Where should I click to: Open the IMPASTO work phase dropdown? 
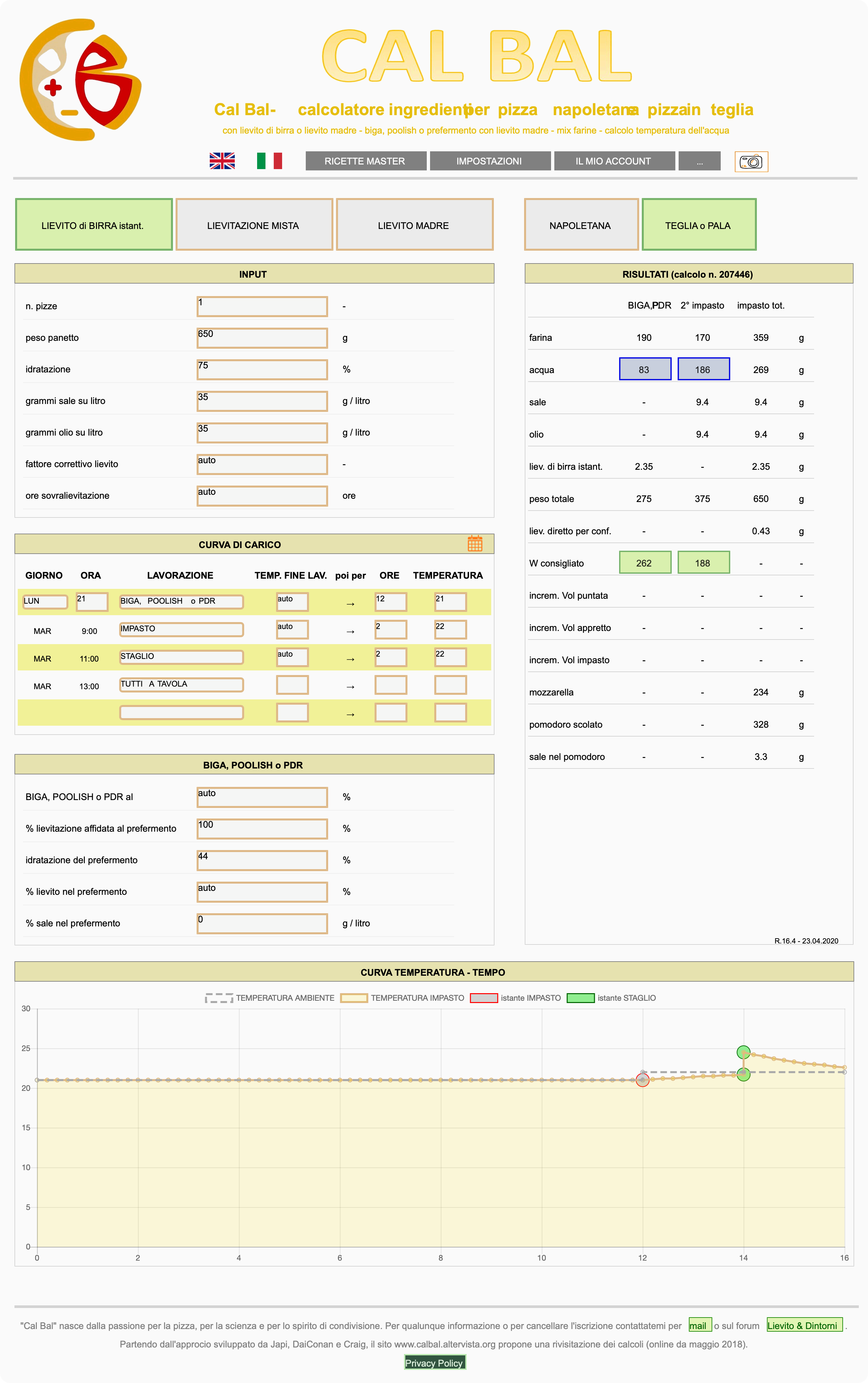click(x=181, y=629)
